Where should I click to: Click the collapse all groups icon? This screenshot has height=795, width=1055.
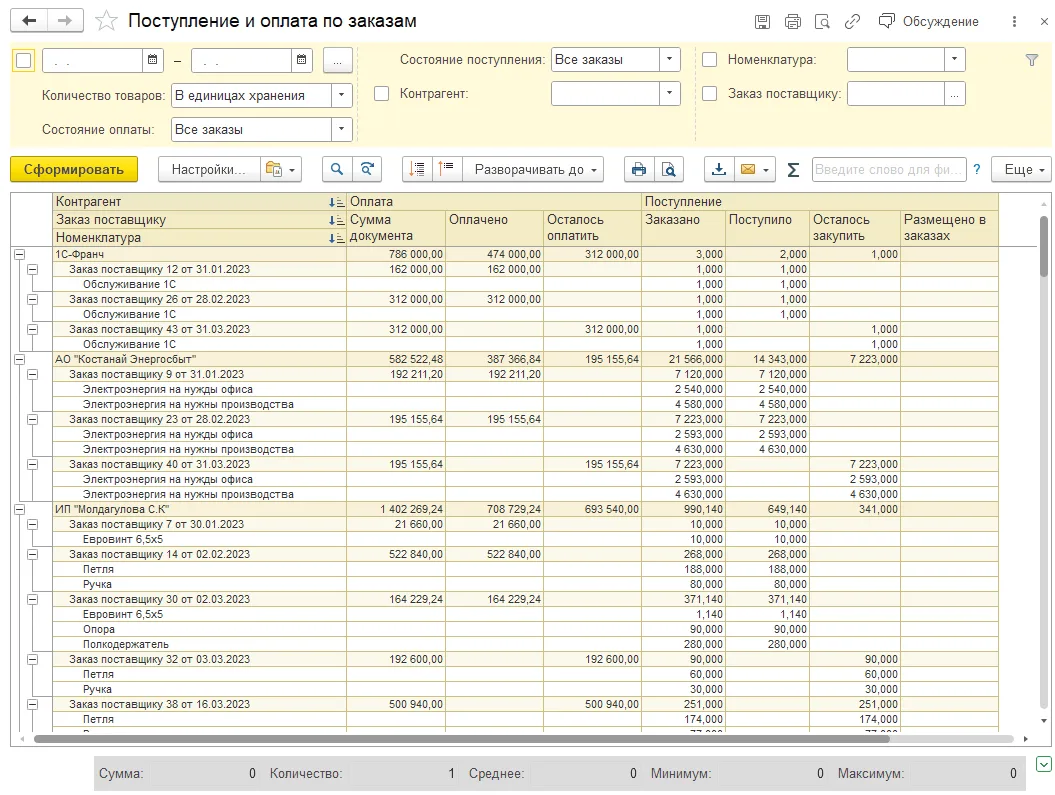(x=446, y=169)
